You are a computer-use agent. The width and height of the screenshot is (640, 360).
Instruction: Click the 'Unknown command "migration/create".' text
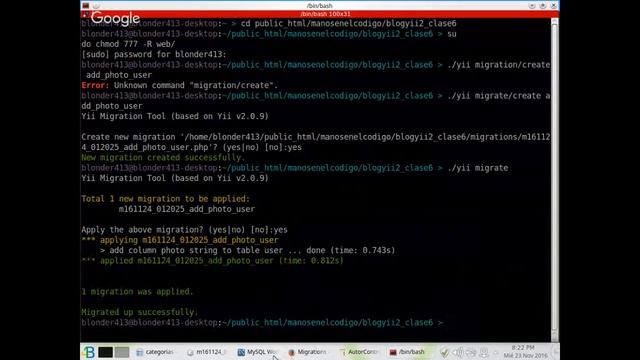pos(196,85)
